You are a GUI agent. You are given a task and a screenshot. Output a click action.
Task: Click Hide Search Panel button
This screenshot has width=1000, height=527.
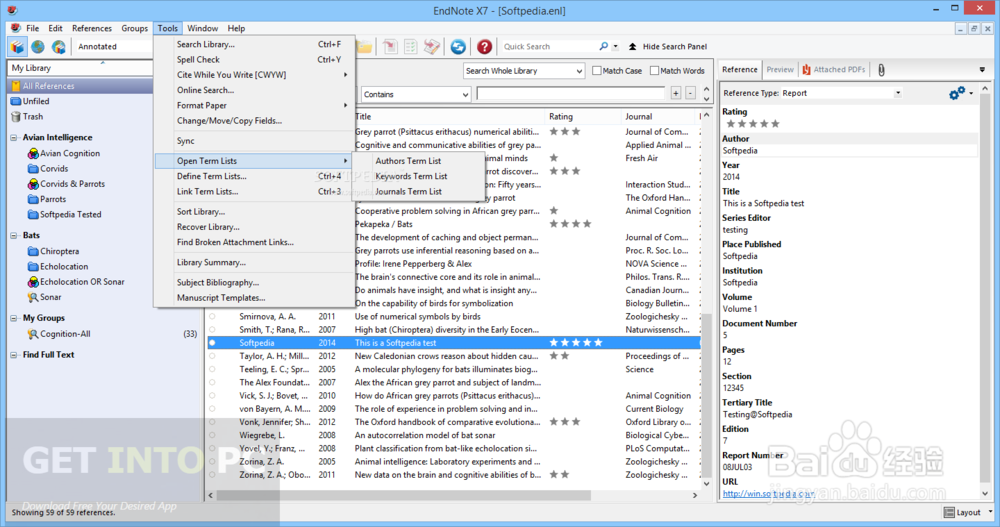tap(668, 47)
